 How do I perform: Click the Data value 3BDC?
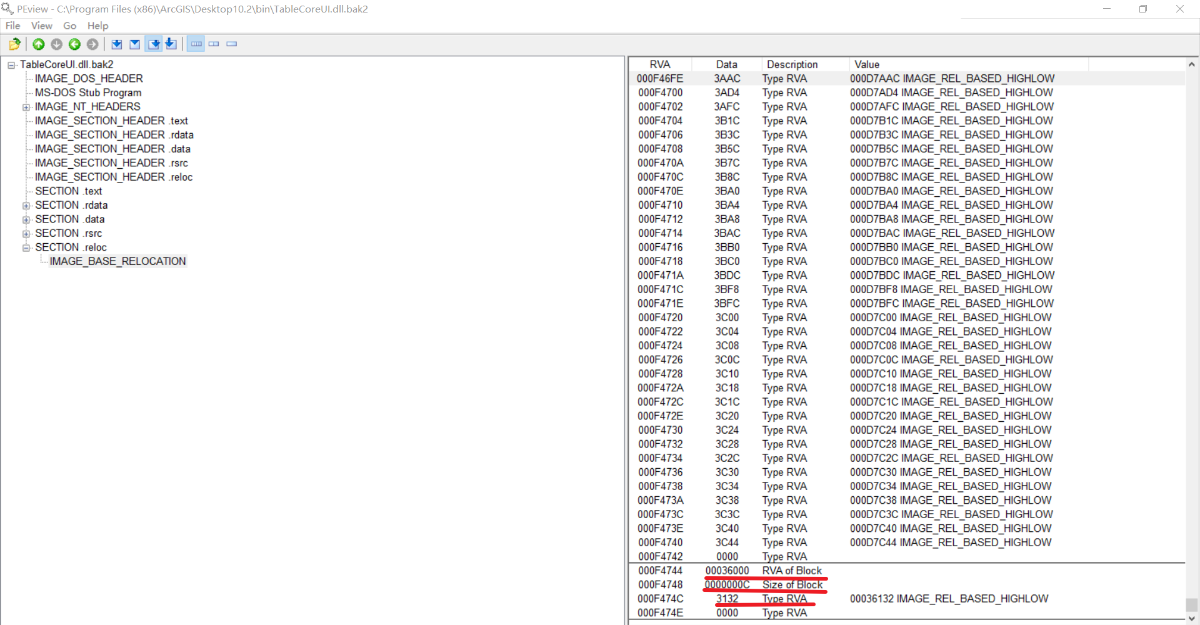pos(727,275)
